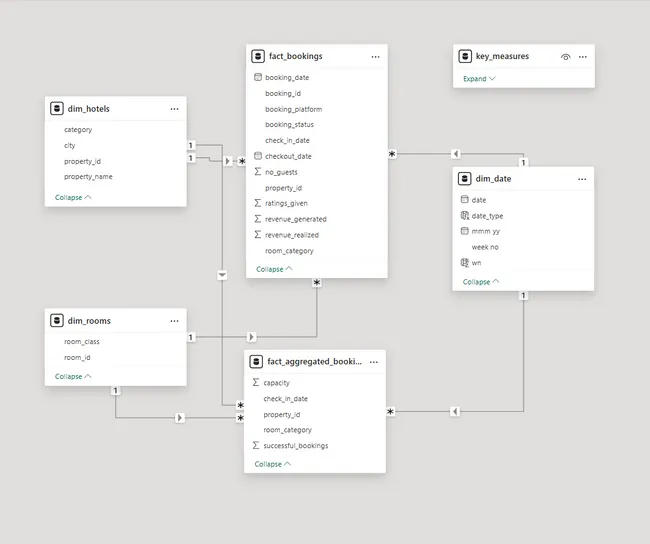
Task: Click calculated column icon beside date_type
Action: (465, 216)
